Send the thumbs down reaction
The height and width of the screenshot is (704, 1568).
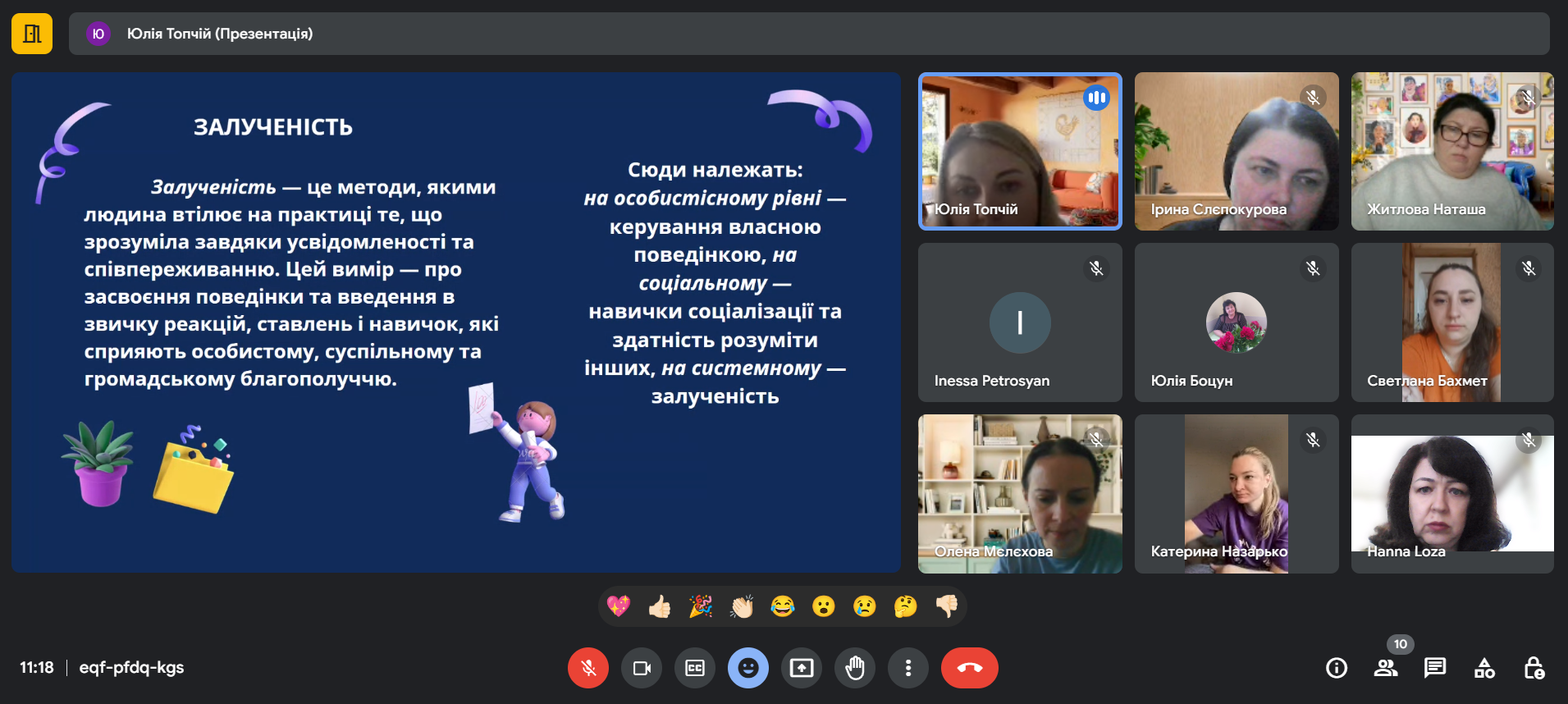(946, 606)
